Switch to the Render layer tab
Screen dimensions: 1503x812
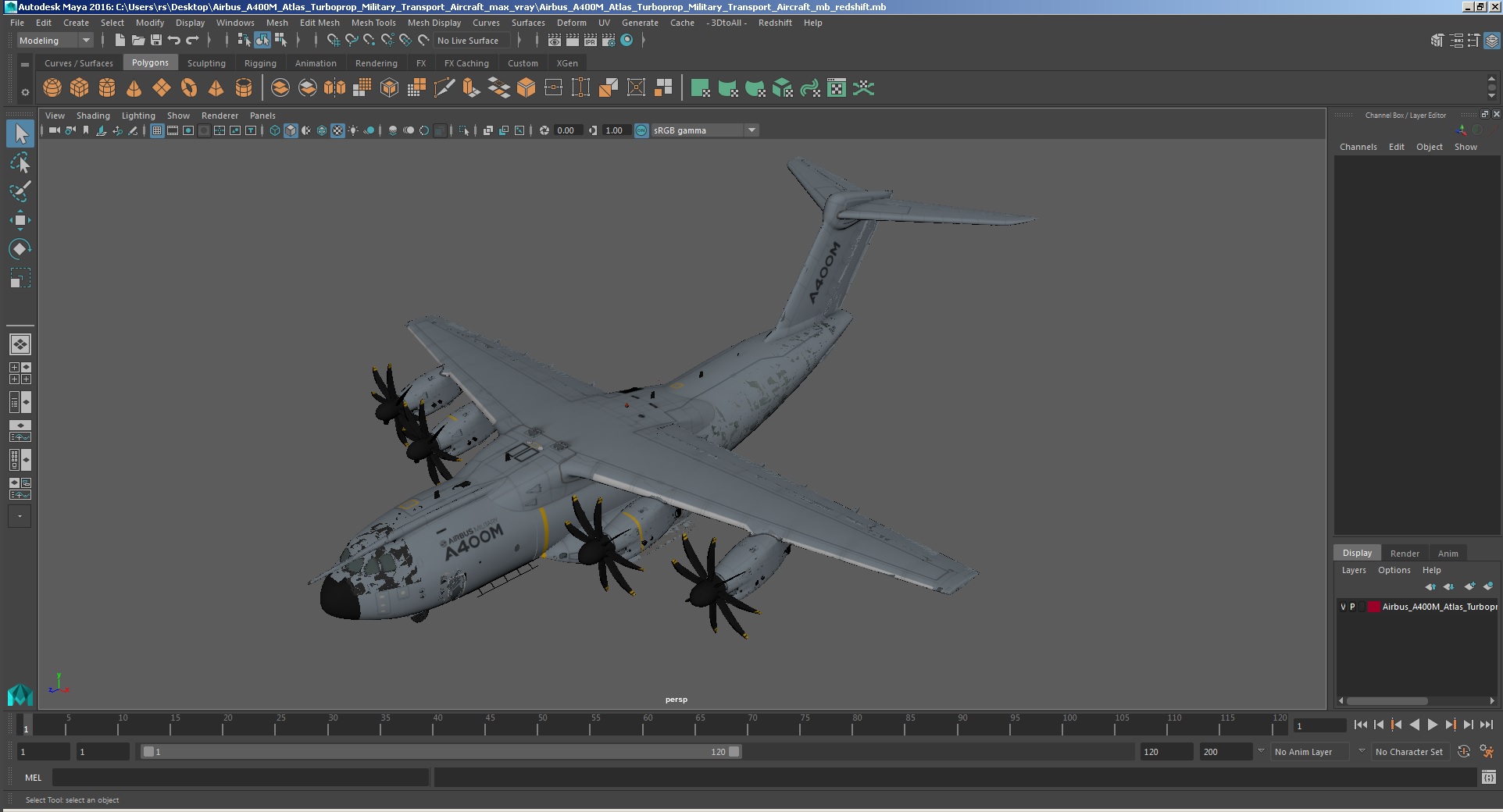(x=1405, y=554)
